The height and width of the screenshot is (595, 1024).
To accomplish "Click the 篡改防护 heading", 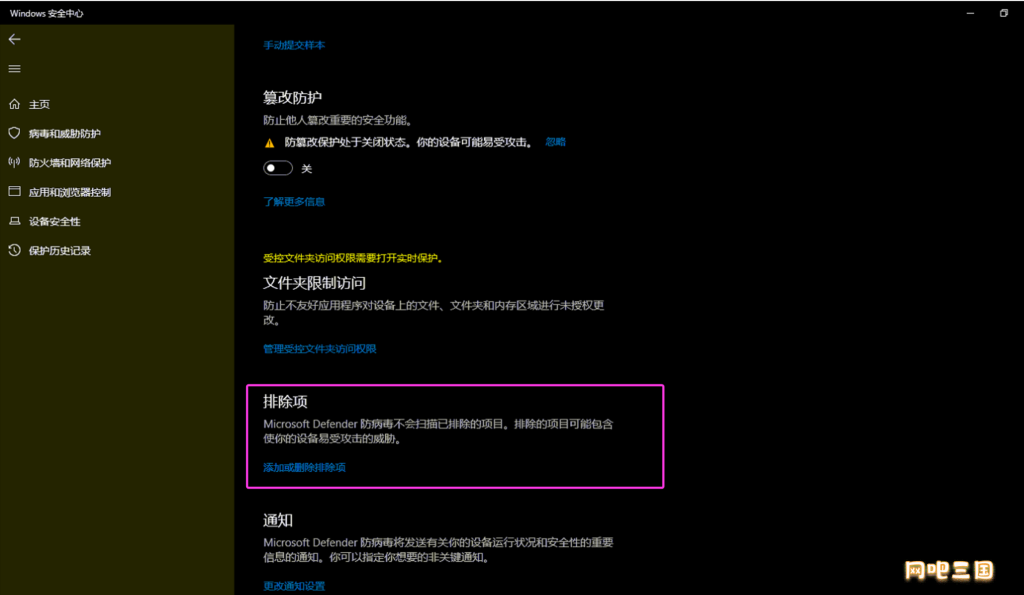I will 293,97.
